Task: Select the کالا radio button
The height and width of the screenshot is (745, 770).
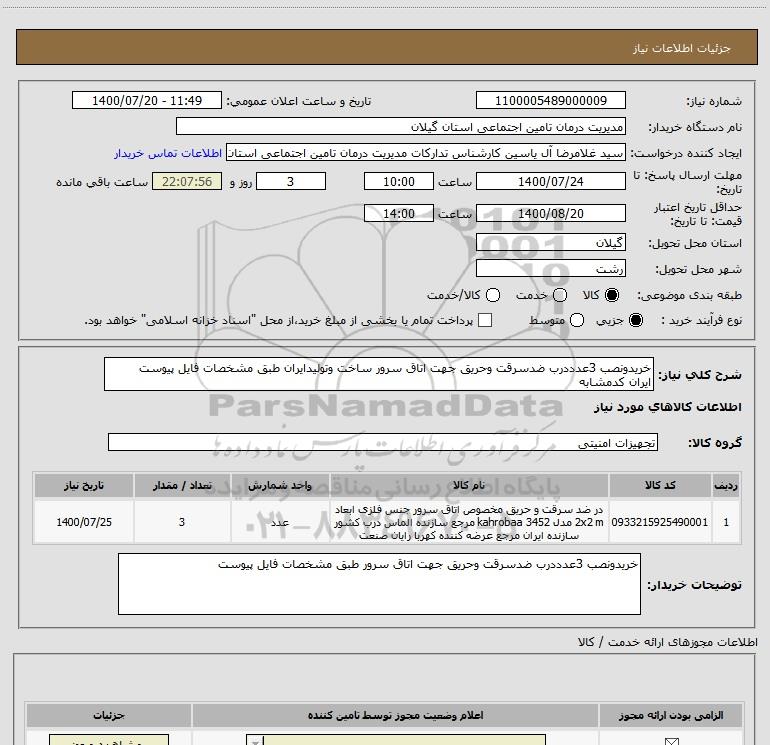Action: point(612,295)
